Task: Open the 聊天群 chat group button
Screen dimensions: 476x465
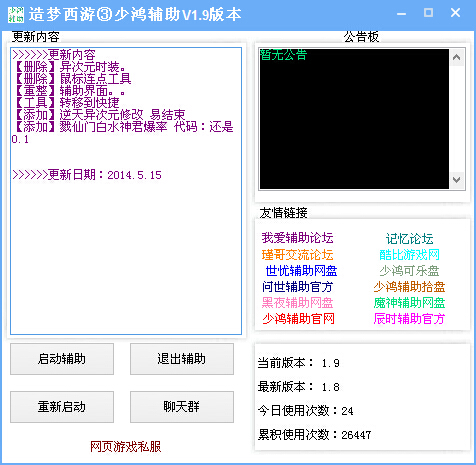Action: [x=182, y=407]
